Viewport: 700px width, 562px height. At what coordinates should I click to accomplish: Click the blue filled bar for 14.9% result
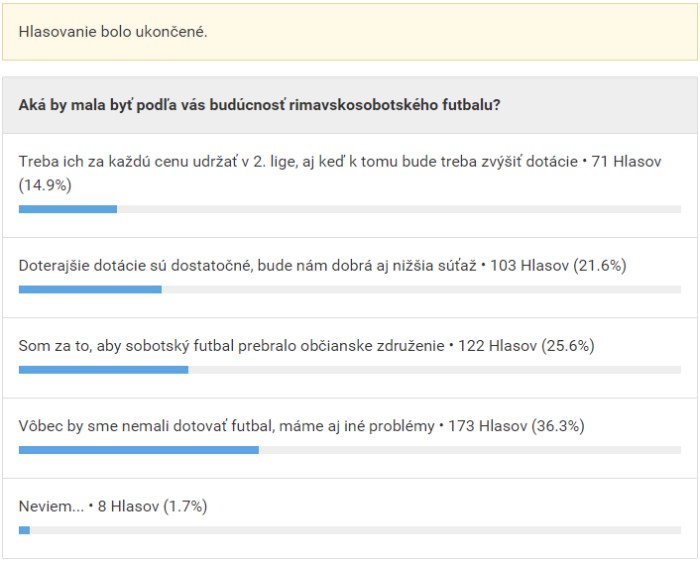68,209
